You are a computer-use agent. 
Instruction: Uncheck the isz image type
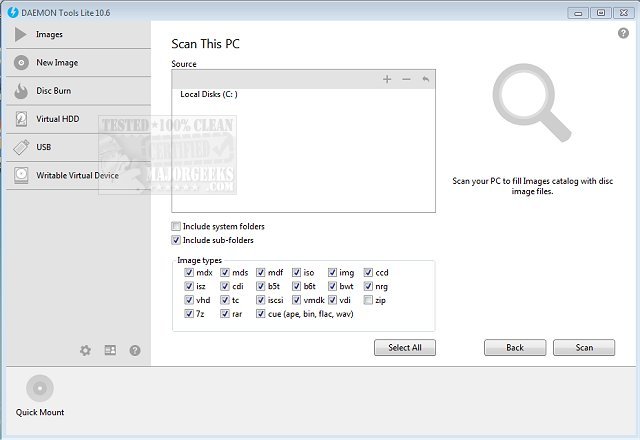point(189,286)
